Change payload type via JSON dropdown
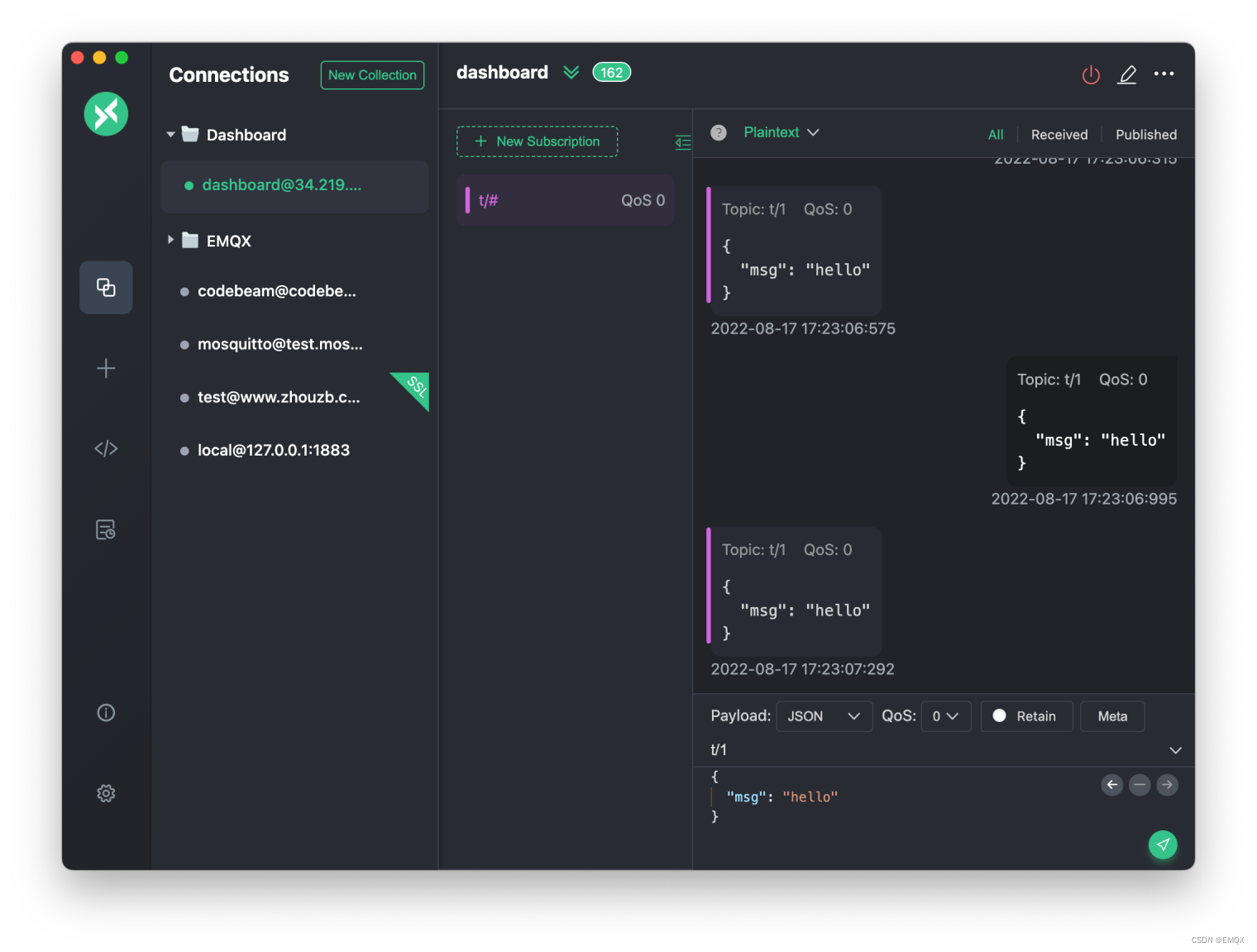Image resolution: width=1257 pixels, height=952 pixels. click(x=823, y=716)
